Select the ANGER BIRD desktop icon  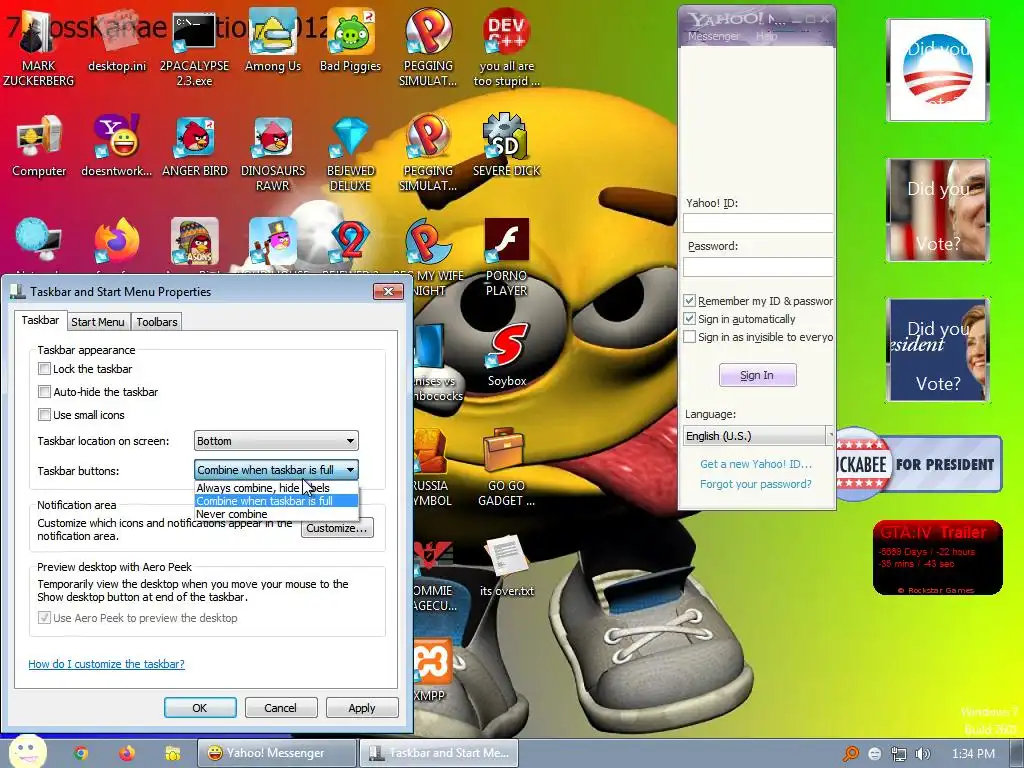tap(195, 147)
